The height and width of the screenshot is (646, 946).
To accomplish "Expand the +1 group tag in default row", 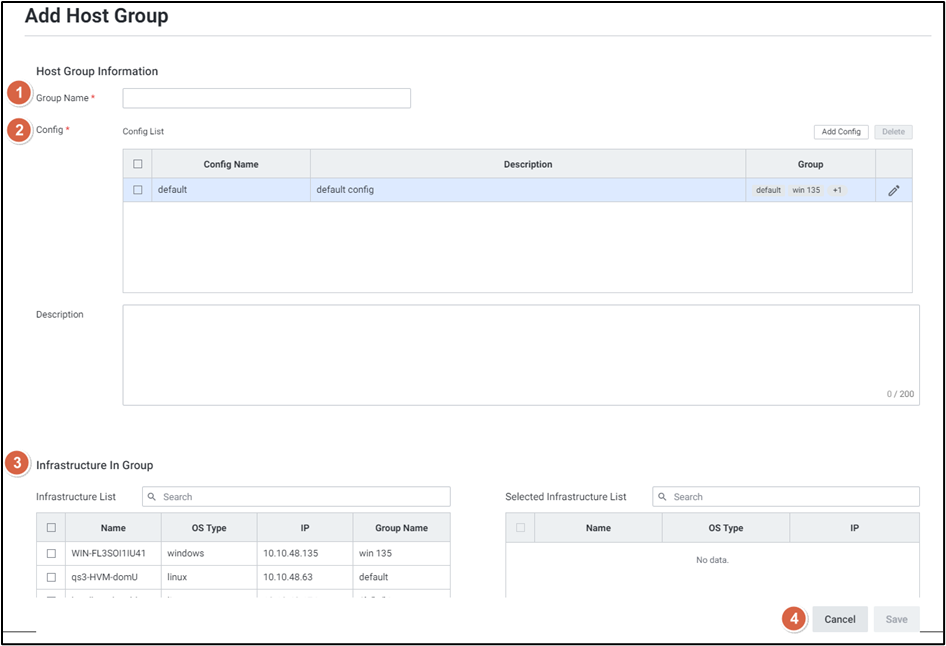I will pyautogui.click(x=837, y=190).
